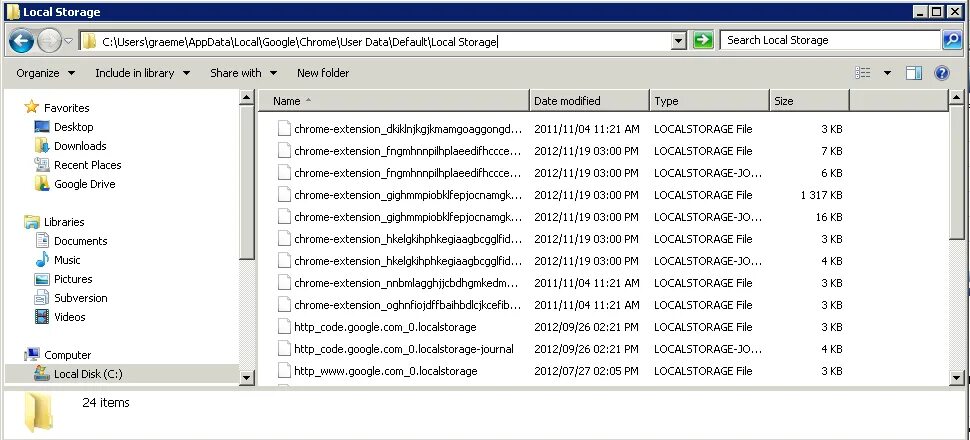The height and width of the screenshot is (440, 970).
Task: Click the Back navigation arrow
Action: tap(21, 41)
